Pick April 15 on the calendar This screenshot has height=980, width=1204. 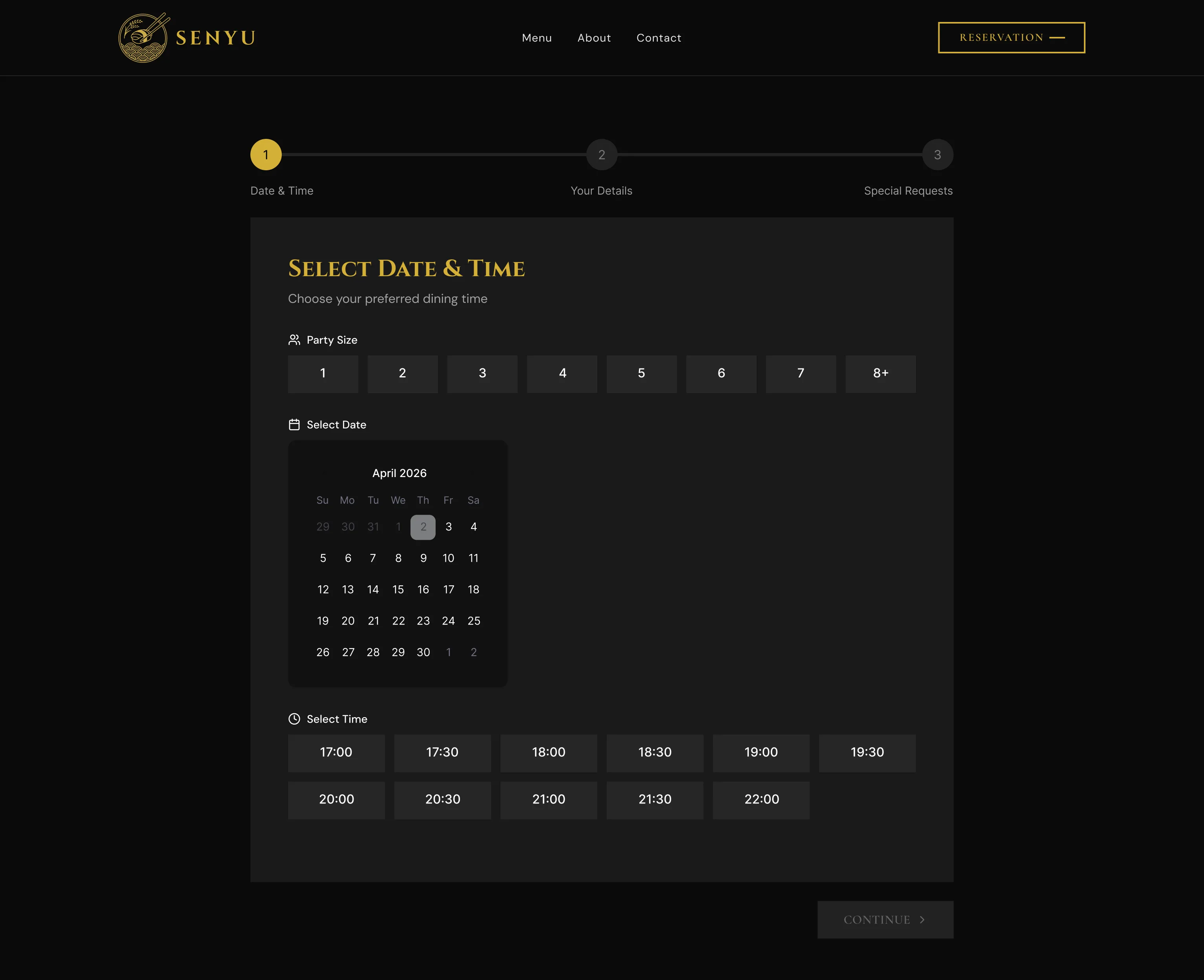point(398,589)
